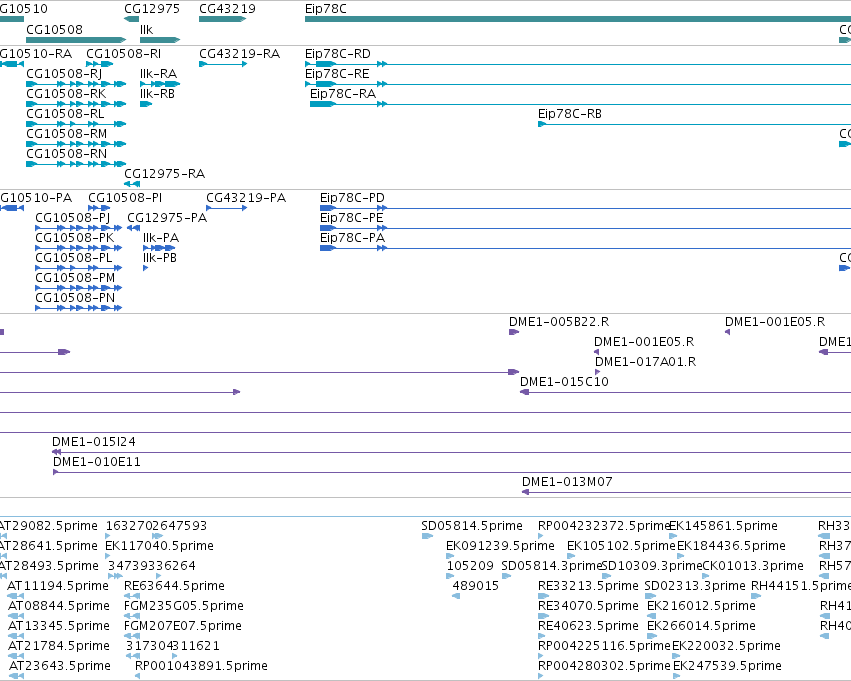Click the Eip78C-PA protein label
Viewport: 851px width, 681px height.
tap(353, 238)
